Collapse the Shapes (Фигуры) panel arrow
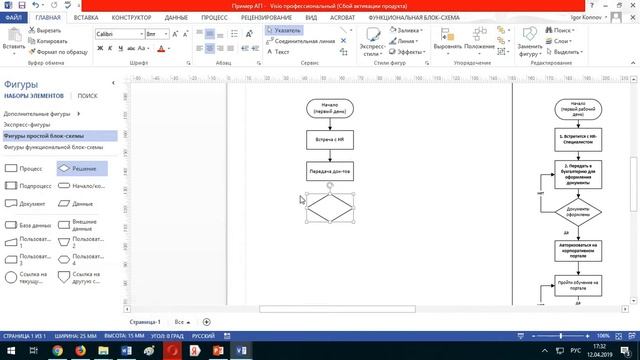The width and height of the screenshot is (640, 360). [113, 83]
